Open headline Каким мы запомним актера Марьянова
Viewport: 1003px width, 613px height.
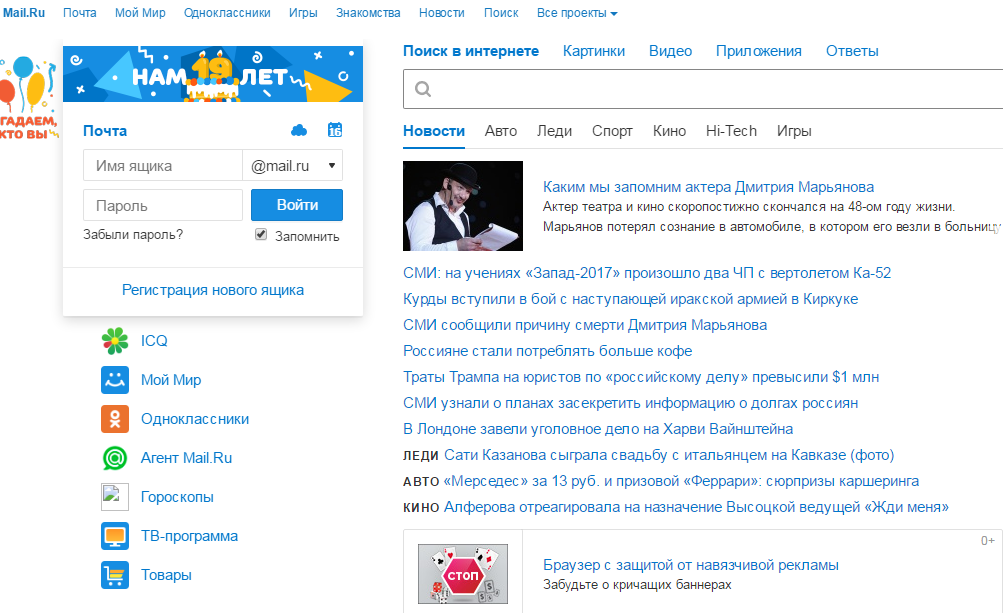point(708,187)
